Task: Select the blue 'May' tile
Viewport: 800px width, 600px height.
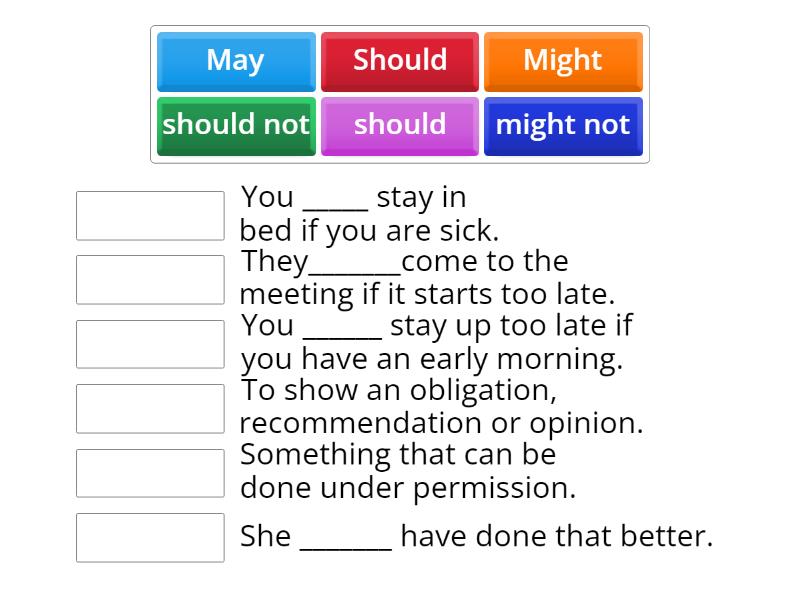Action: pos(236,61)
